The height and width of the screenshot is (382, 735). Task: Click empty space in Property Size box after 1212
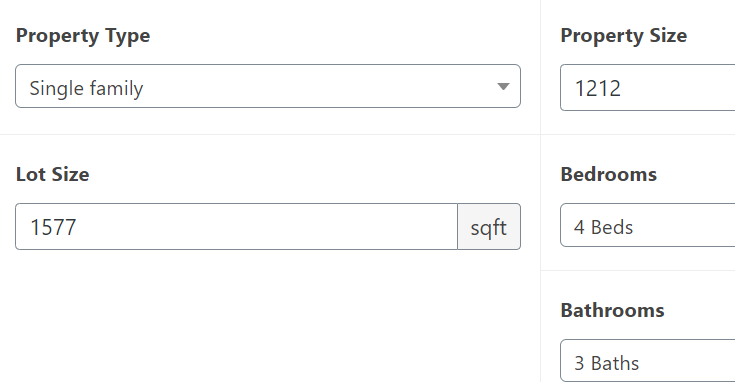680,88
